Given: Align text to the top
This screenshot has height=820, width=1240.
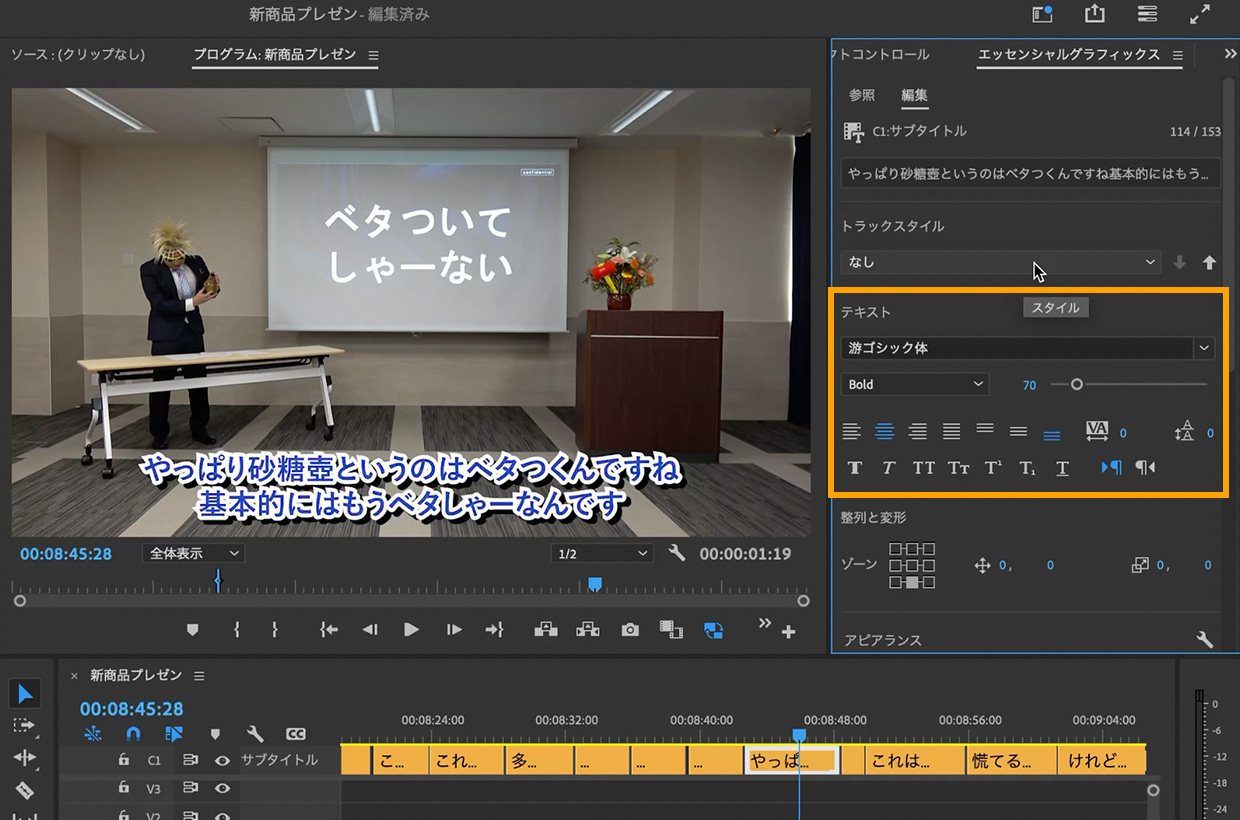Looking at the screenshot, I should pos(985,428).
